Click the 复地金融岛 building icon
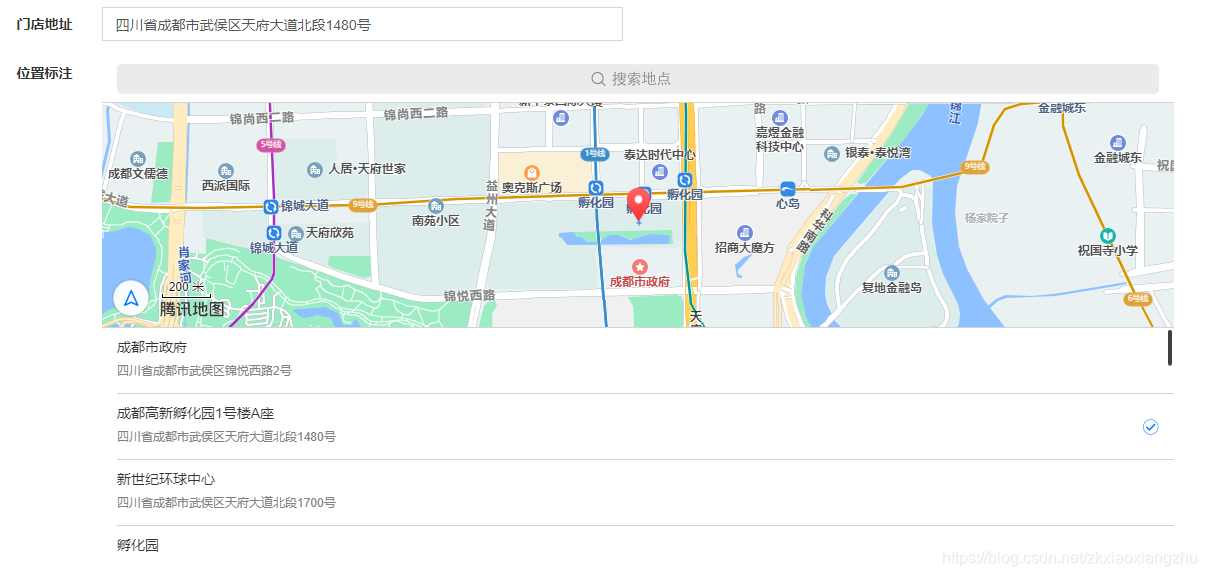Viewport: 1206px width, 576px height. coord(892,272)
